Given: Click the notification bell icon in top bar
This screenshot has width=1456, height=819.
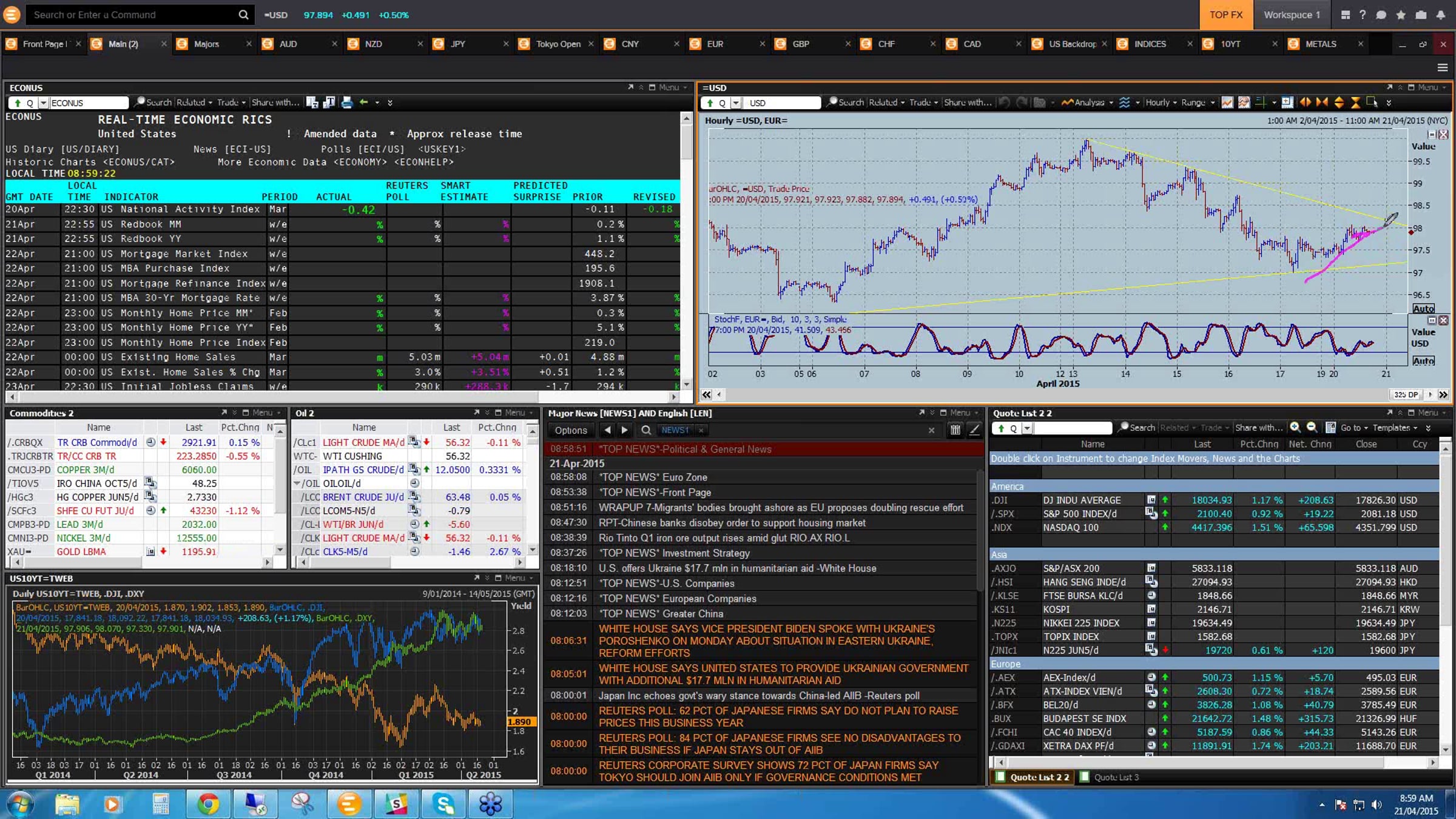Looking at the screenshot, I should [x=1441, y=15].
